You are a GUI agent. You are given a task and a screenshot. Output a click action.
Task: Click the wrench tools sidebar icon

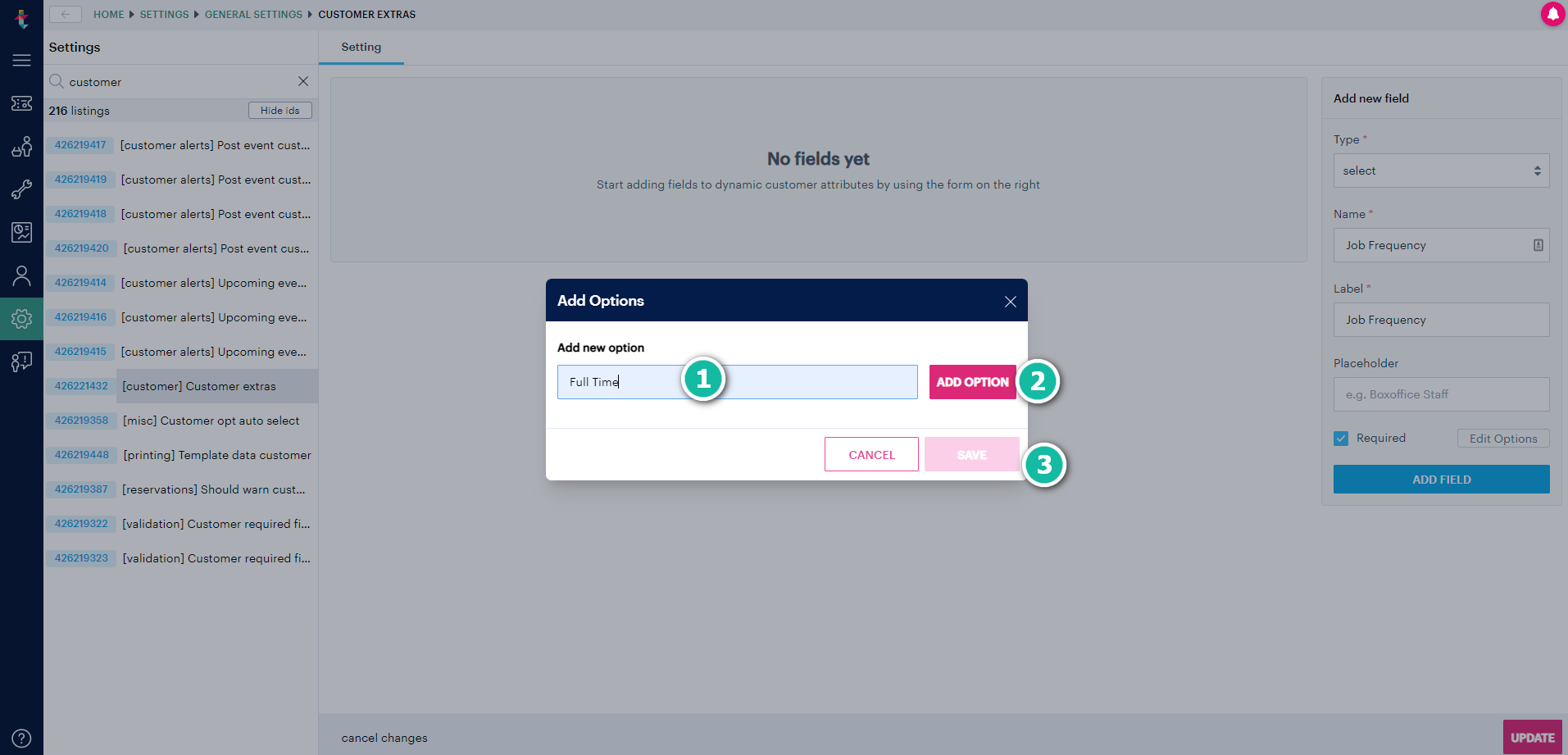pyautogui.click(x=21, y=189)
